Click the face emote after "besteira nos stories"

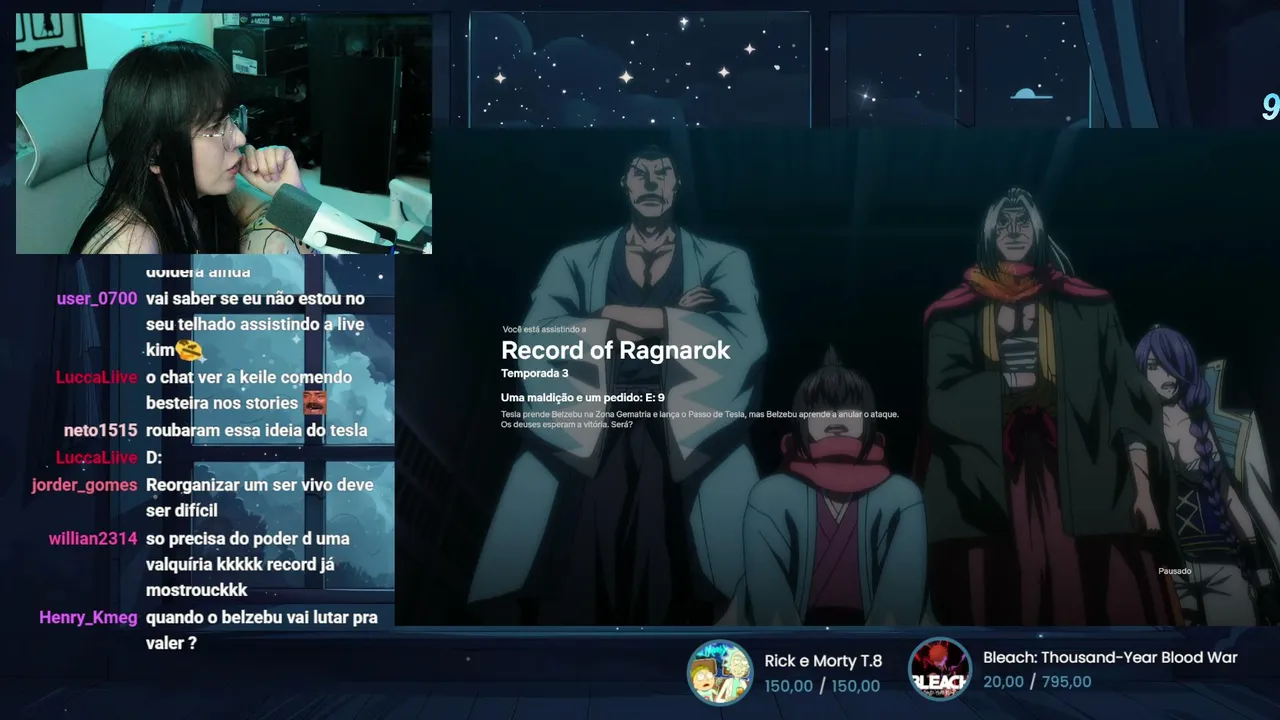tap(315, 403)
